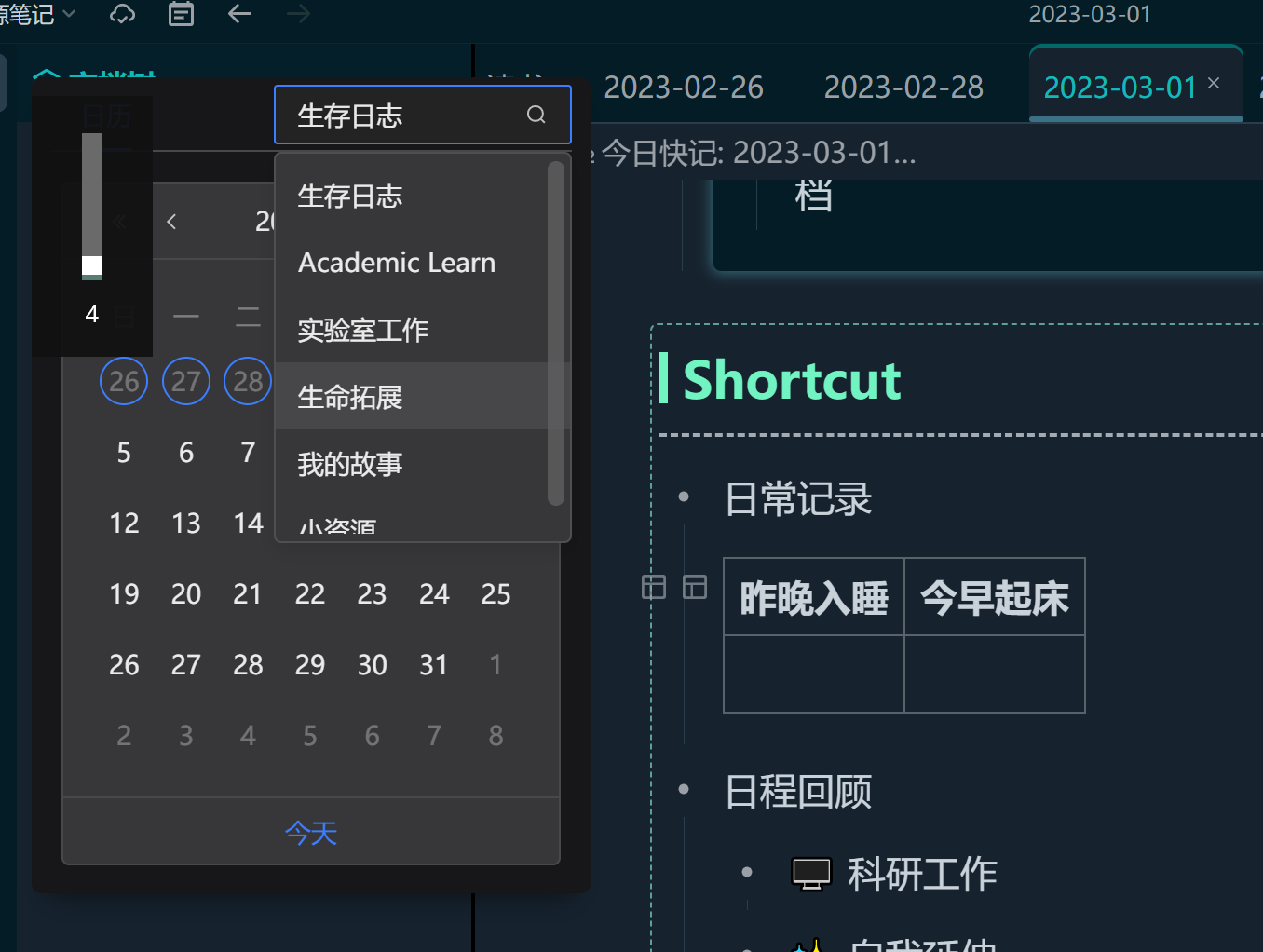Open the workspace dropdown next to 源笔记
This screenshot has height=952, width=1263.
[70, 14]
